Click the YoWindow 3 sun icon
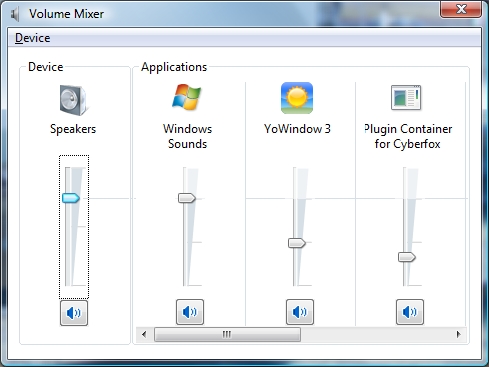489x367 pixels. tap(297, 98)
